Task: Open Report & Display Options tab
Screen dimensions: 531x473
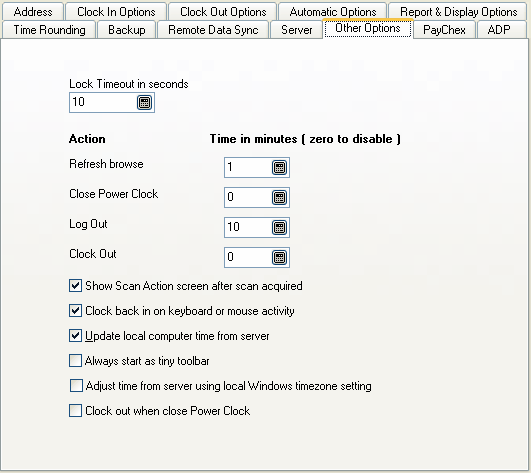Action: (458, 12)
